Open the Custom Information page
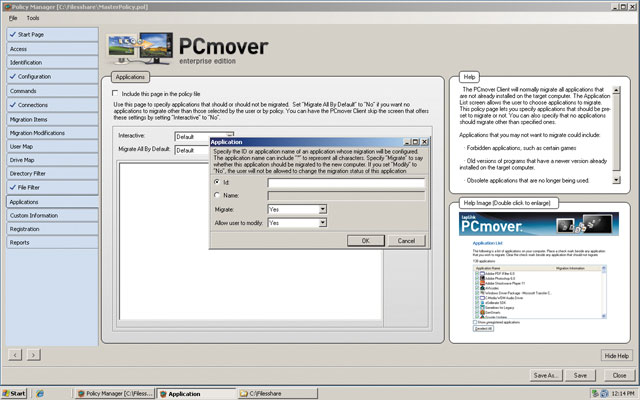Viewport: 640px width, 400px height. (52, 216)
